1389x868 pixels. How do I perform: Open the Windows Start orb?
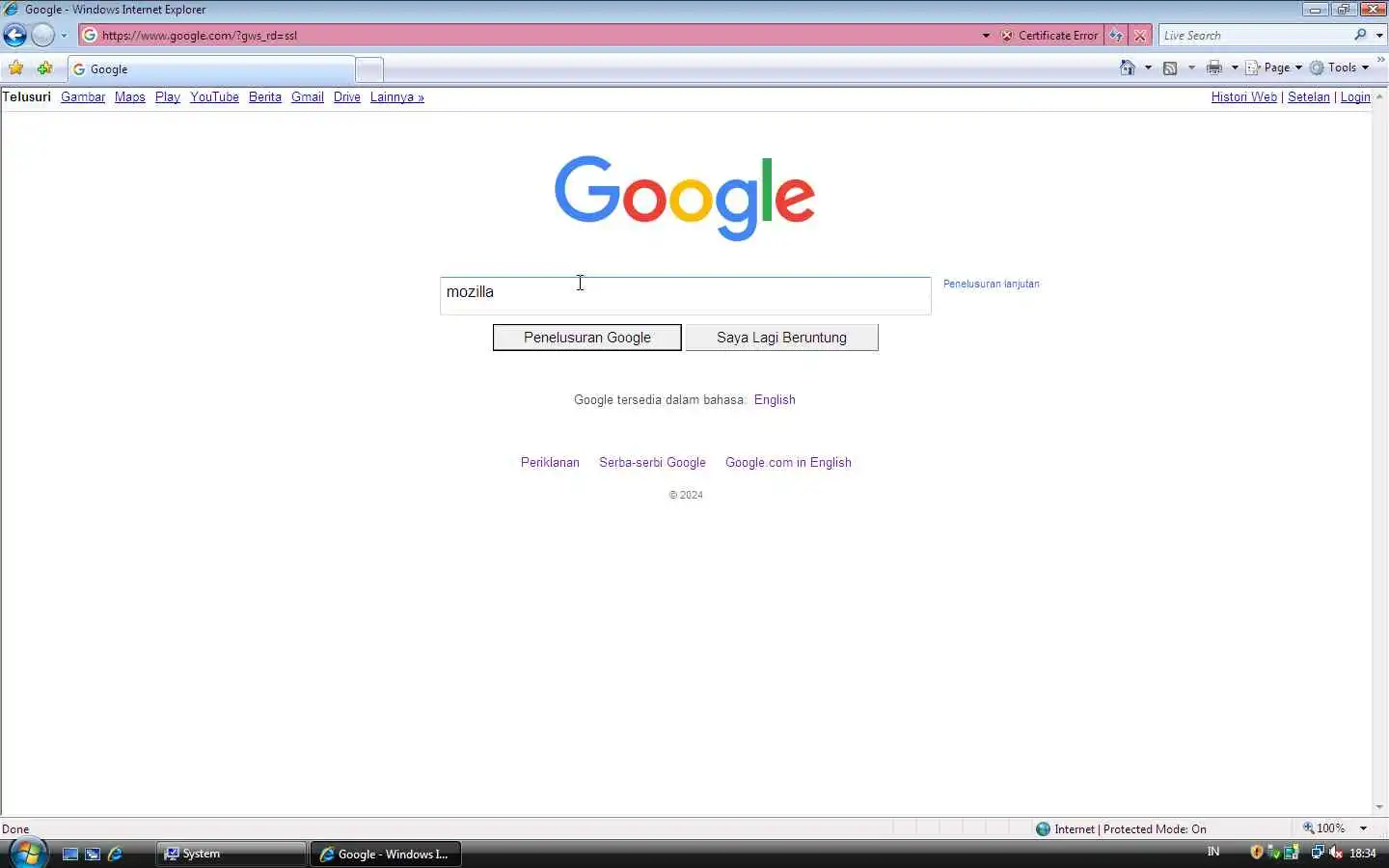click(28, 854)
